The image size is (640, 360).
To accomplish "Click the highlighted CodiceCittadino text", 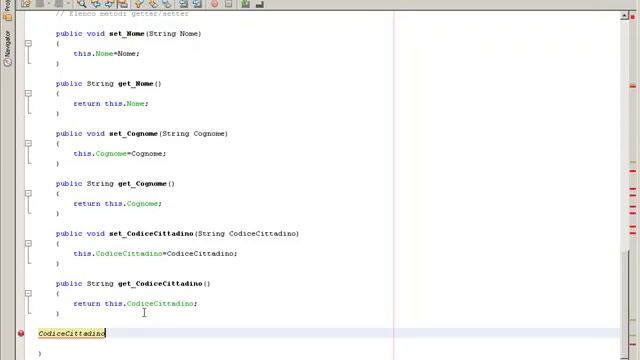I will (72, 333).
